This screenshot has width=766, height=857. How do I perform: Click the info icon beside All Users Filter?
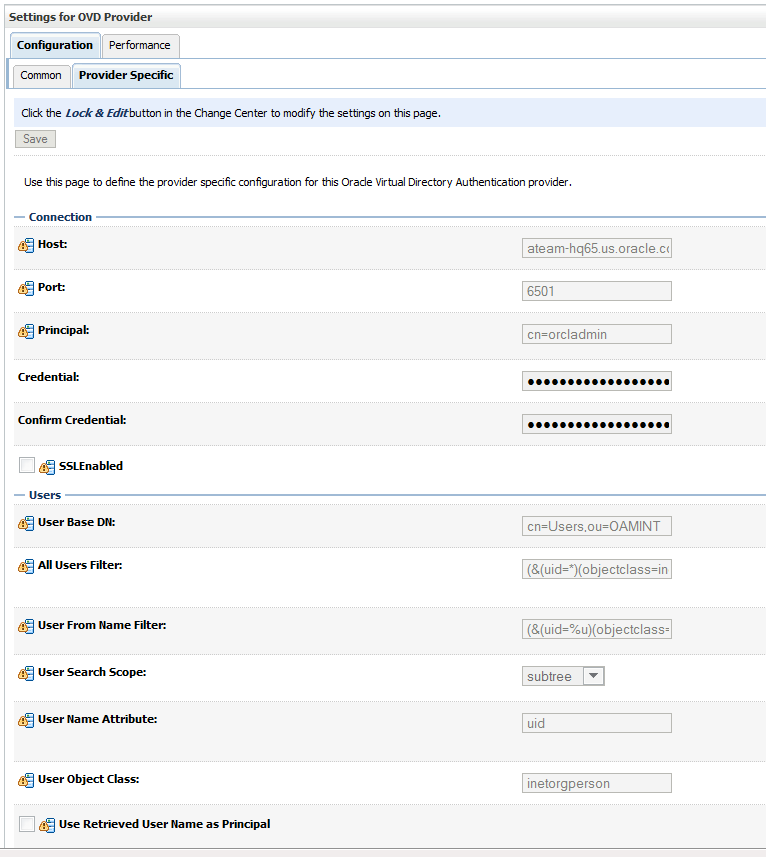[26, 566]
